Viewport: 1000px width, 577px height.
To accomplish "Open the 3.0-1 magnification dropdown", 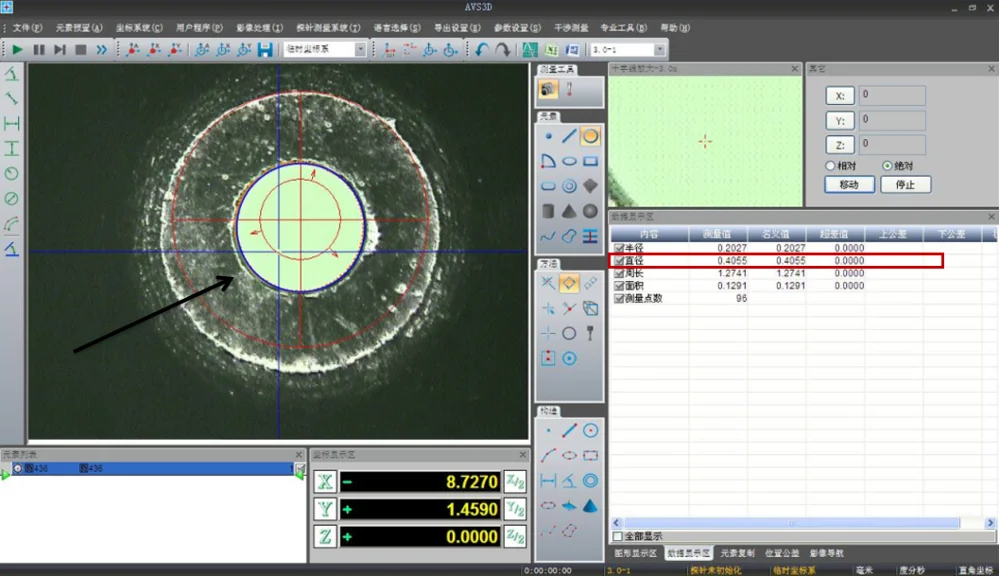I will click(x=659, y=49).
